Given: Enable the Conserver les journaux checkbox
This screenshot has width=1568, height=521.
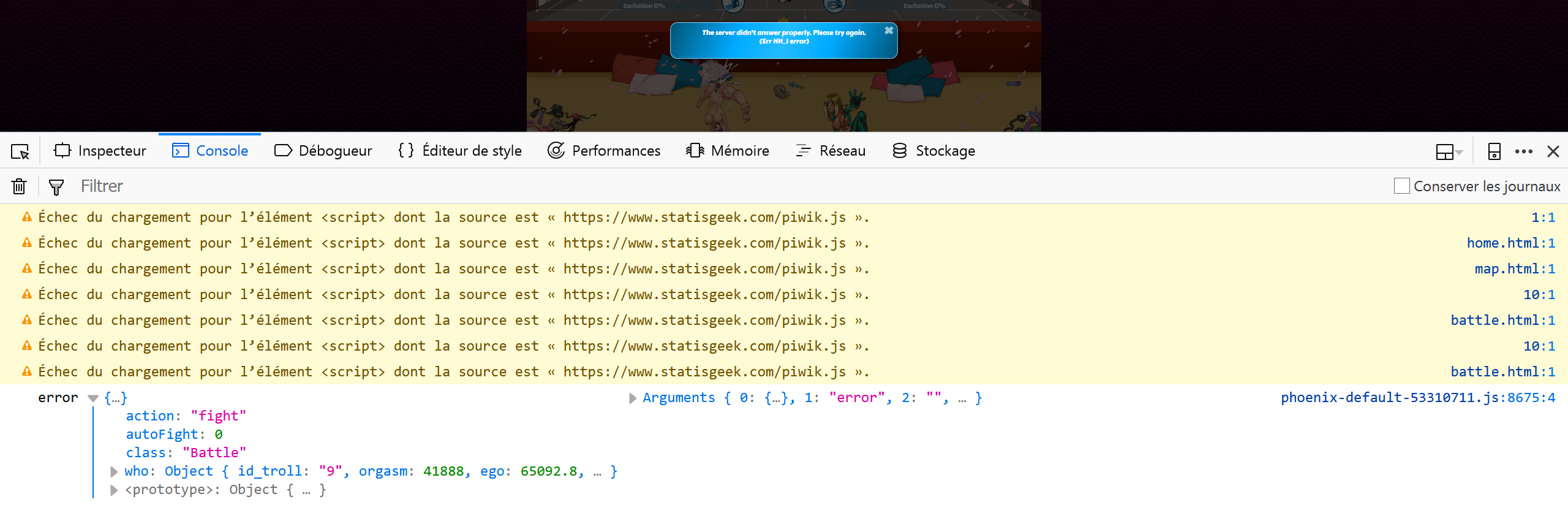Looking at the screenshot, I should click(x=1401, y=186).
